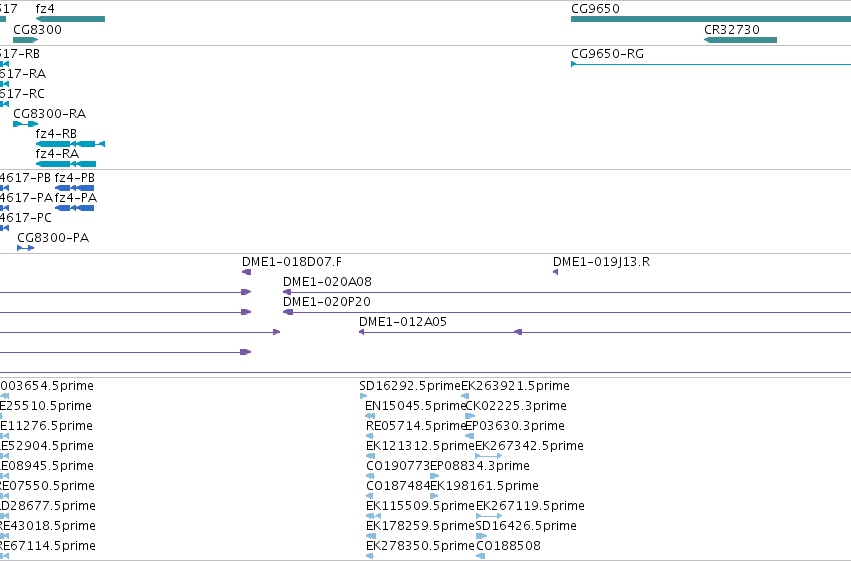The height and width of the screenshot is (561, 851).
Task: Select the CO188508 EST label
Action: click(509, 546)
